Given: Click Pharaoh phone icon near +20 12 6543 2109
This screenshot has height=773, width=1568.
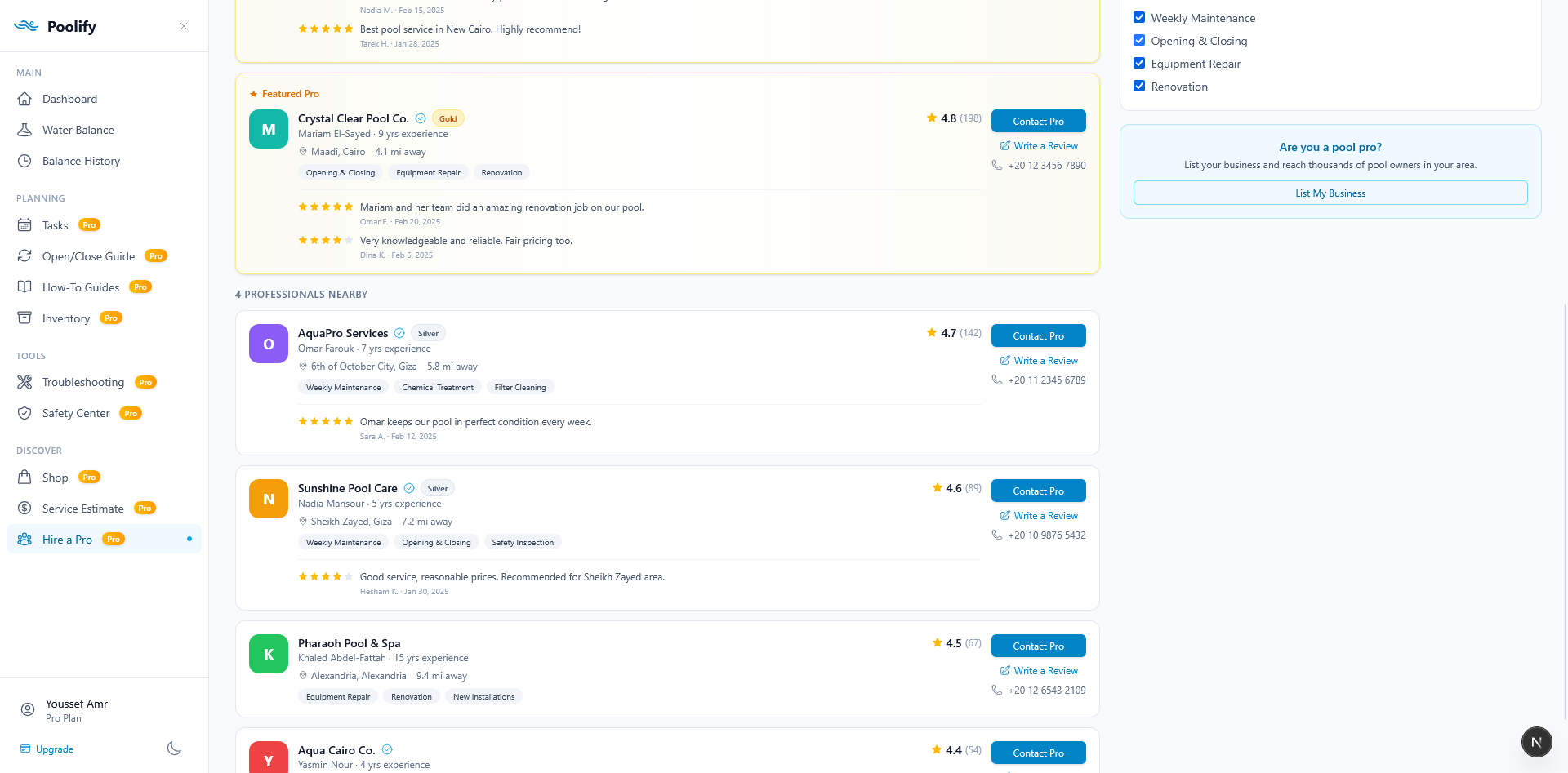Looking at the screenshot, I should point(997,690).
